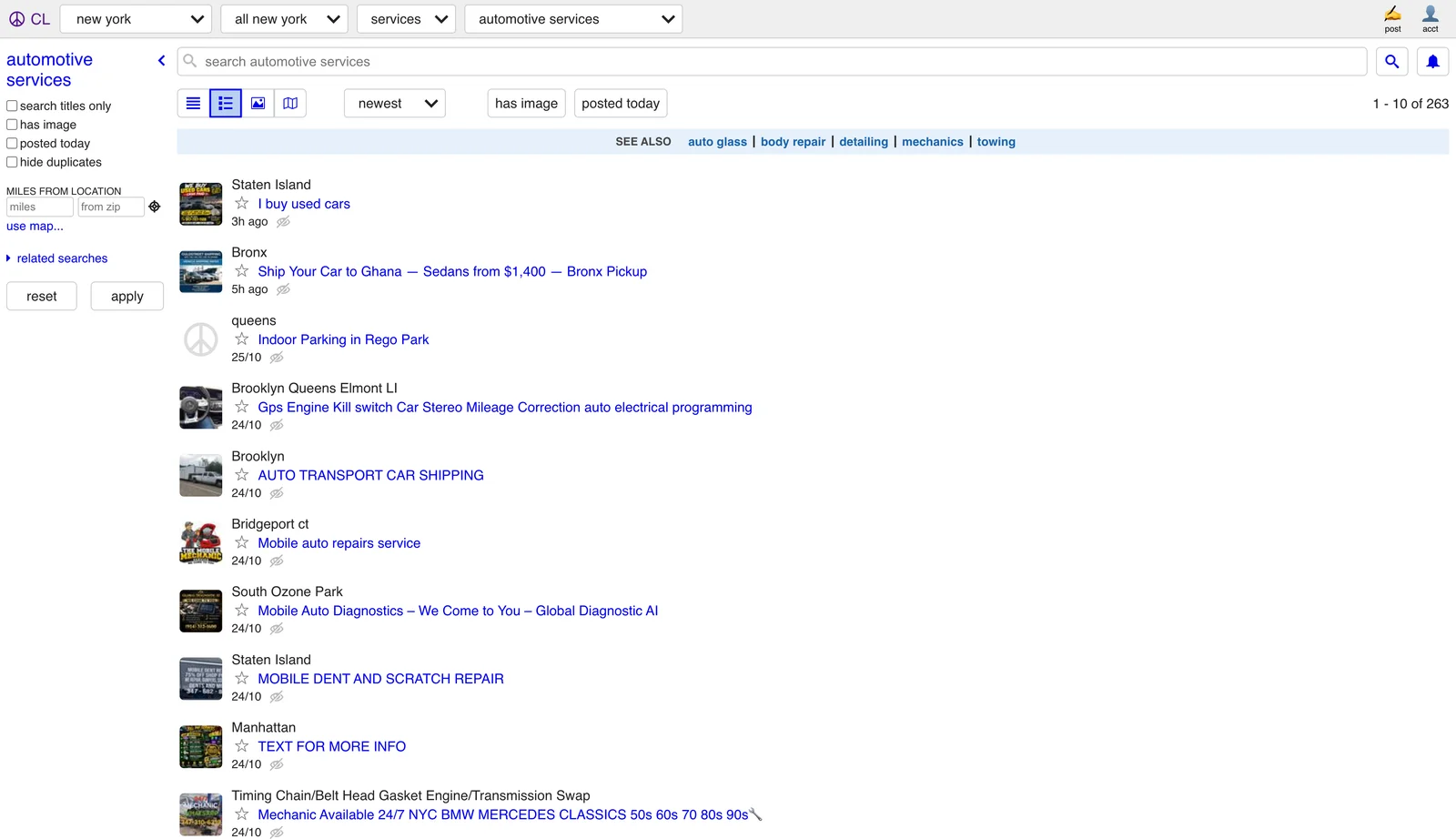The image size is (1456, 839).
Task: Click the 'has image' filter button
Action: [527, 104]
